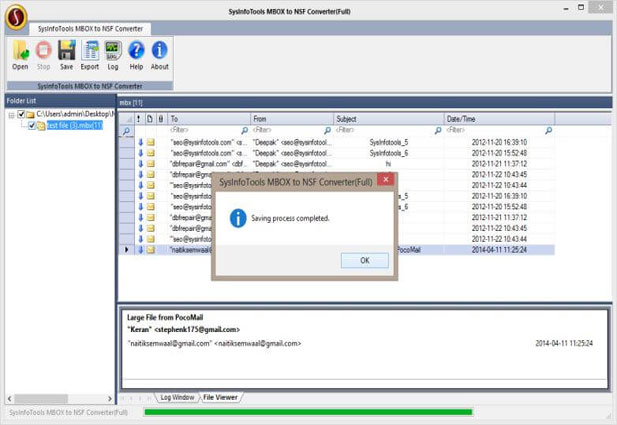Select SysInfoTools MBOX to NSF Converter ribbon tab
Screen dimensions: 617x425
pyautogui.click(x=90, y=29)
